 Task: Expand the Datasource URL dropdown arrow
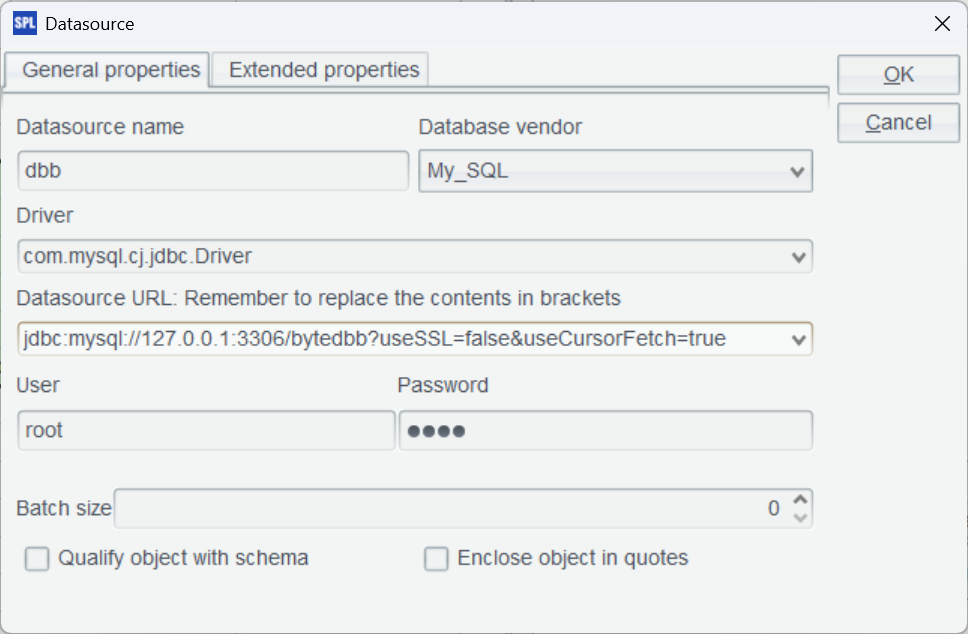pyautogui.click(x=798, y=340)
